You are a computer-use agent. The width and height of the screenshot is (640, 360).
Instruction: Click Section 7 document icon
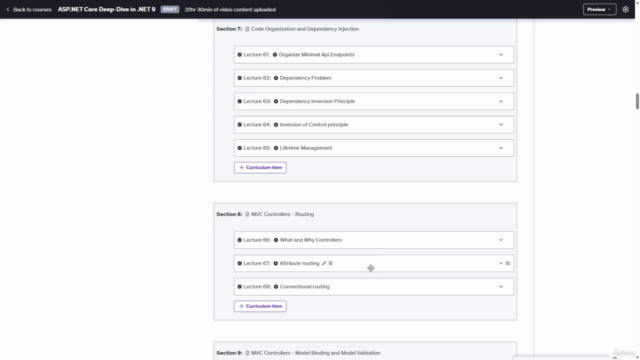pyautogui.click(x=247, y=29)
